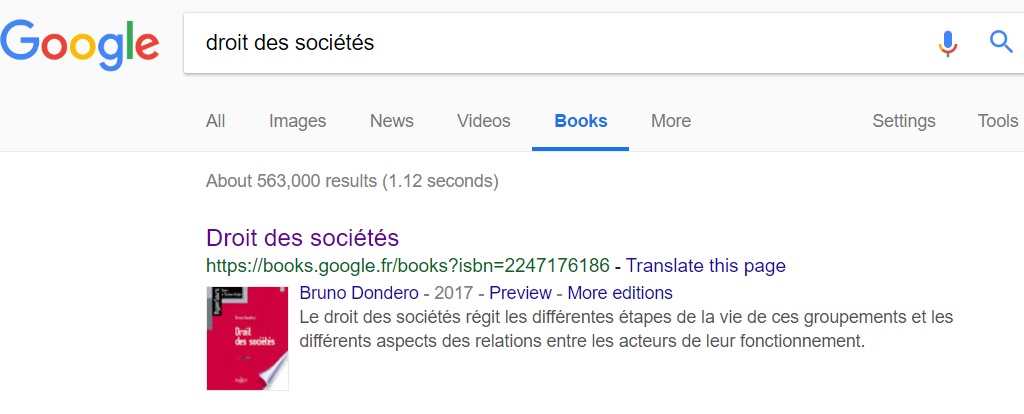
Task: Expand the More search categories menu
Action: click(x=671, y=121)
